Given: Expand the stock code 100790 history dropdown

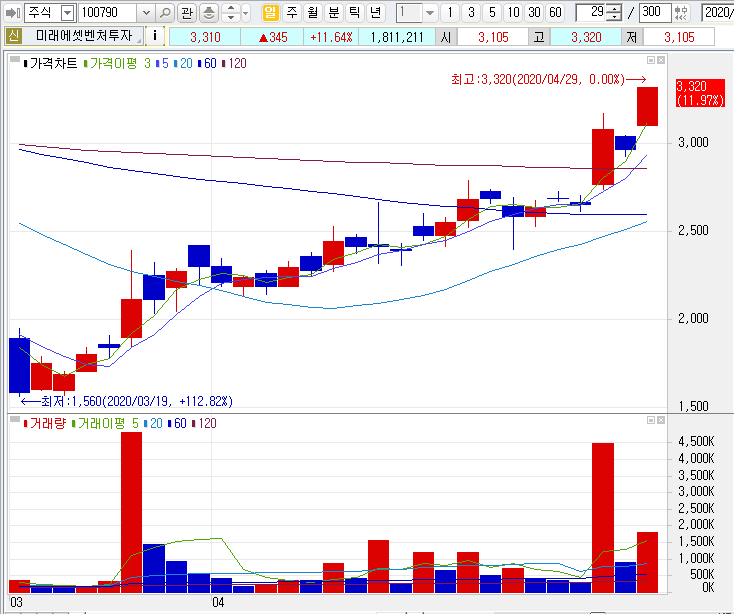Looking at the screenshot, I should coord(146,13).
